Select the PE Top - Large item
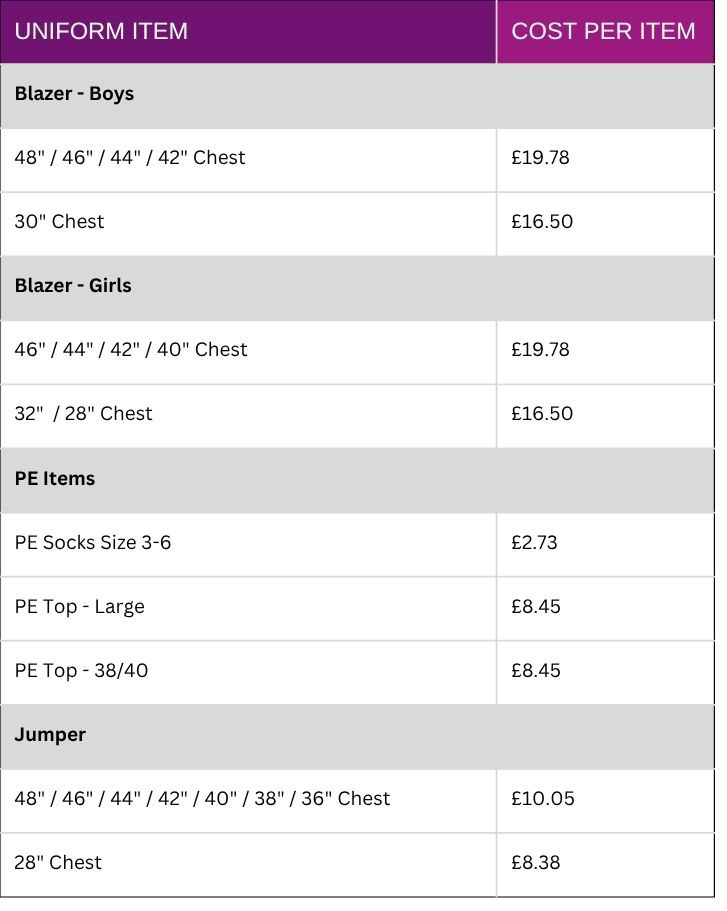The width and height of the screenshot is (727, 911). [x=79, y=607]
